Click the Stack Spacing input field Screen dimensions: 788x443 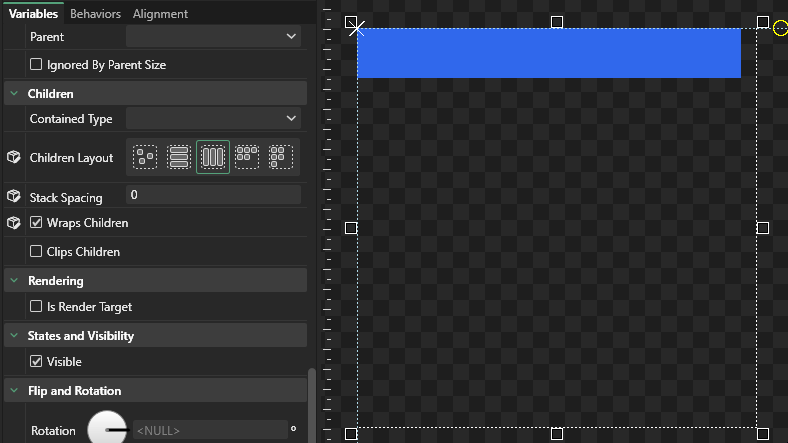point(213,195)
